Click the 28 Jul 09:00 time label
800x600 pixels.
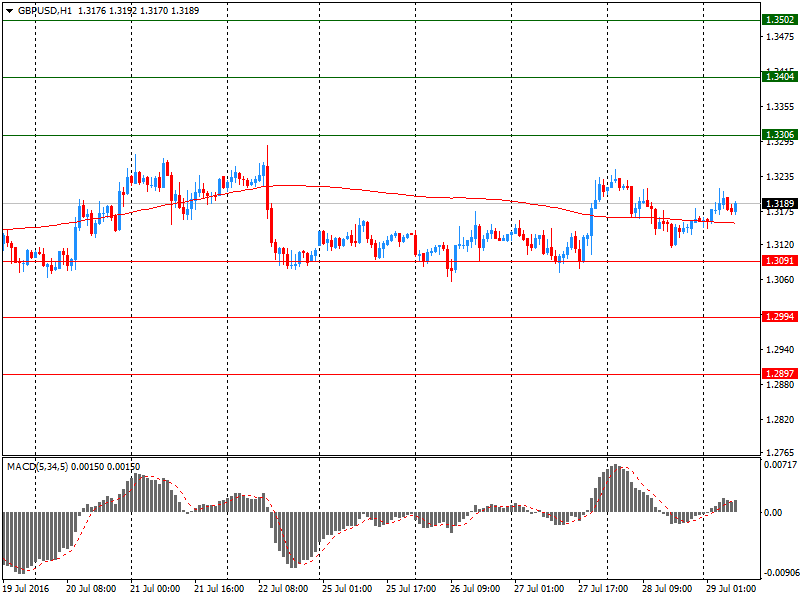pos(667,589)
